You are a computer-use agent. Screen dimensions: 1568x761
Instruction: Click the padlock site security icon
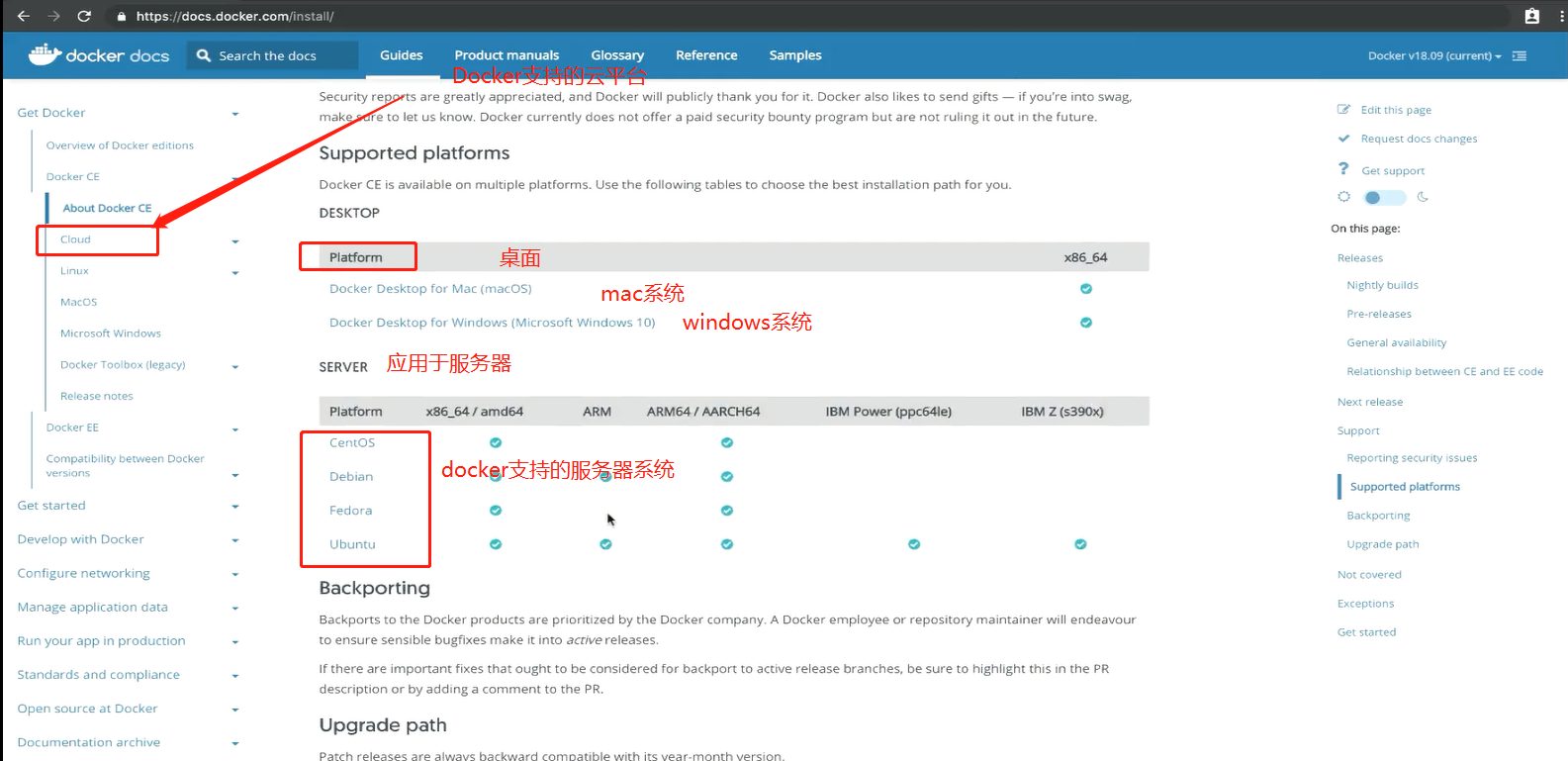[121, 16]
